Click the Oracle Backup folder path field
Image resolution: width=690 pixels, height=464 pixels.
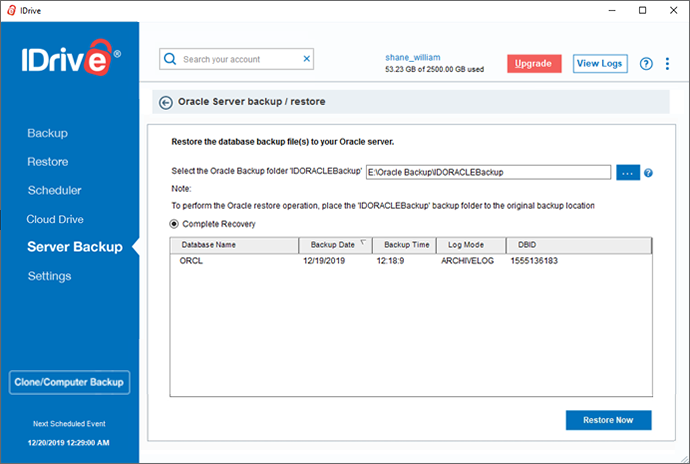pos(488,172)
